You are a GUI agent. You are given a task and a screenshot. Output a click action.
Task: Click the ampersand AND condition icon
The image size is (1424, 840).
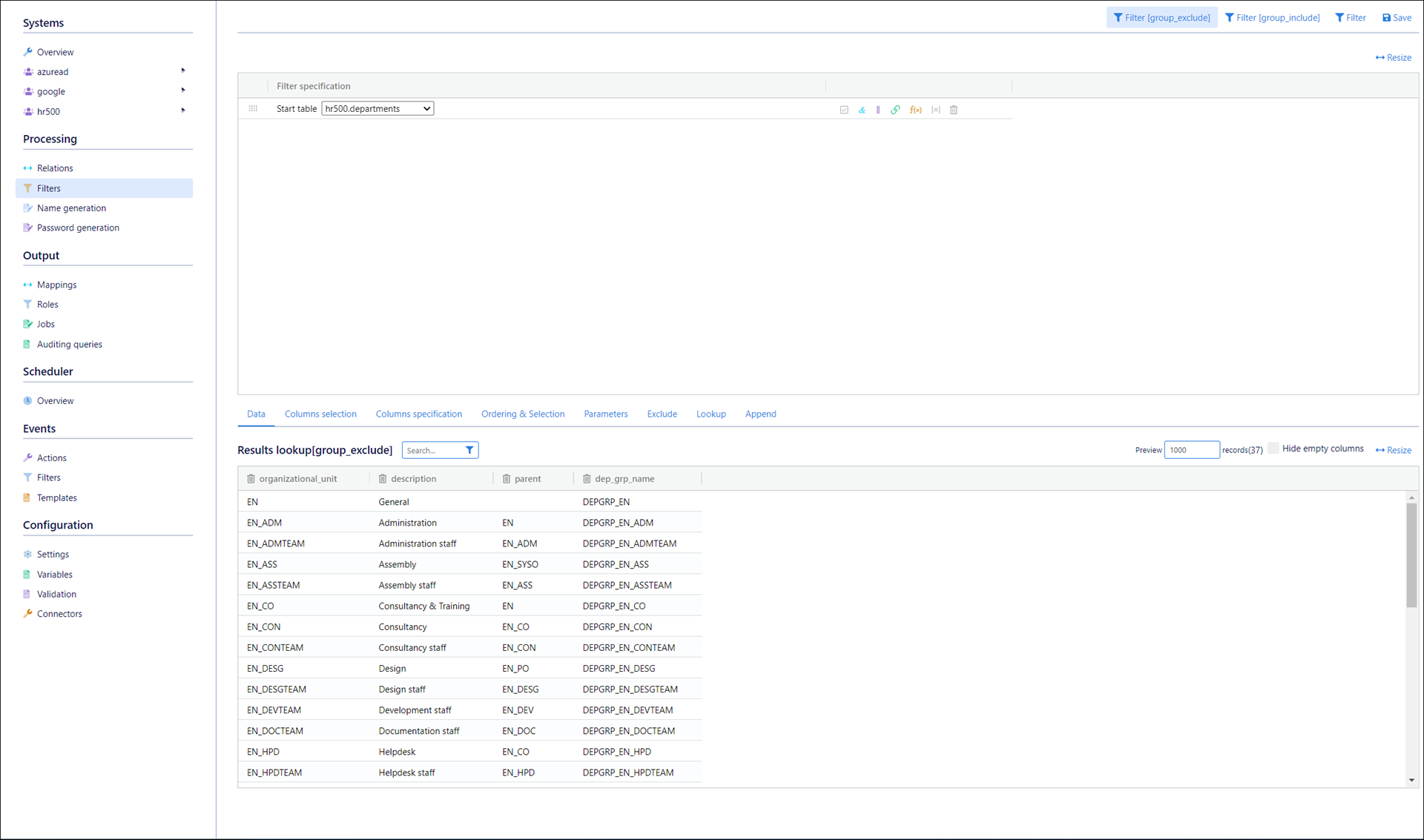pos(862,110)
